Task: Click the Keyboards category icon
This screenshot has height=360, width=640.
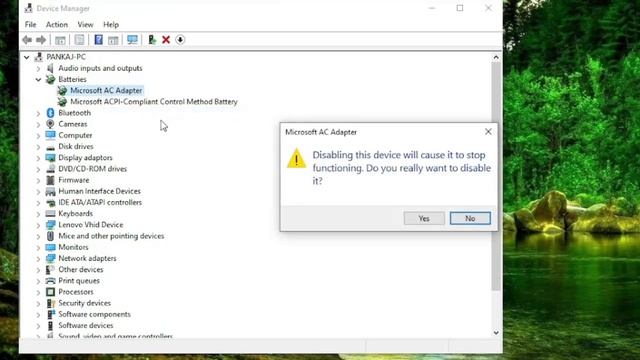Action: [50, 213]
